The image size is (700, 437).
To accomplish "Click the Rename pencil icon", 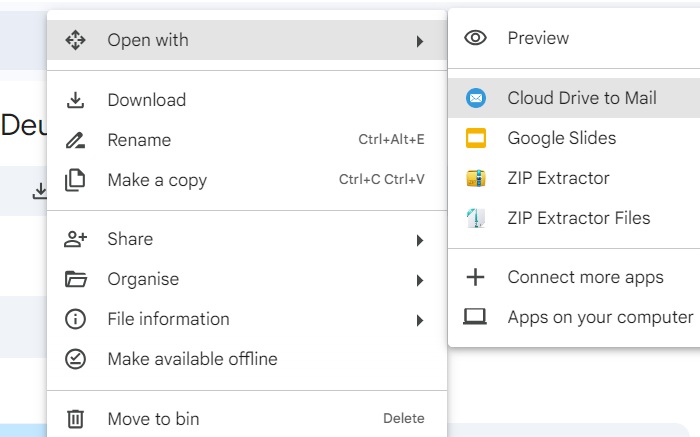I will (75, 140).
